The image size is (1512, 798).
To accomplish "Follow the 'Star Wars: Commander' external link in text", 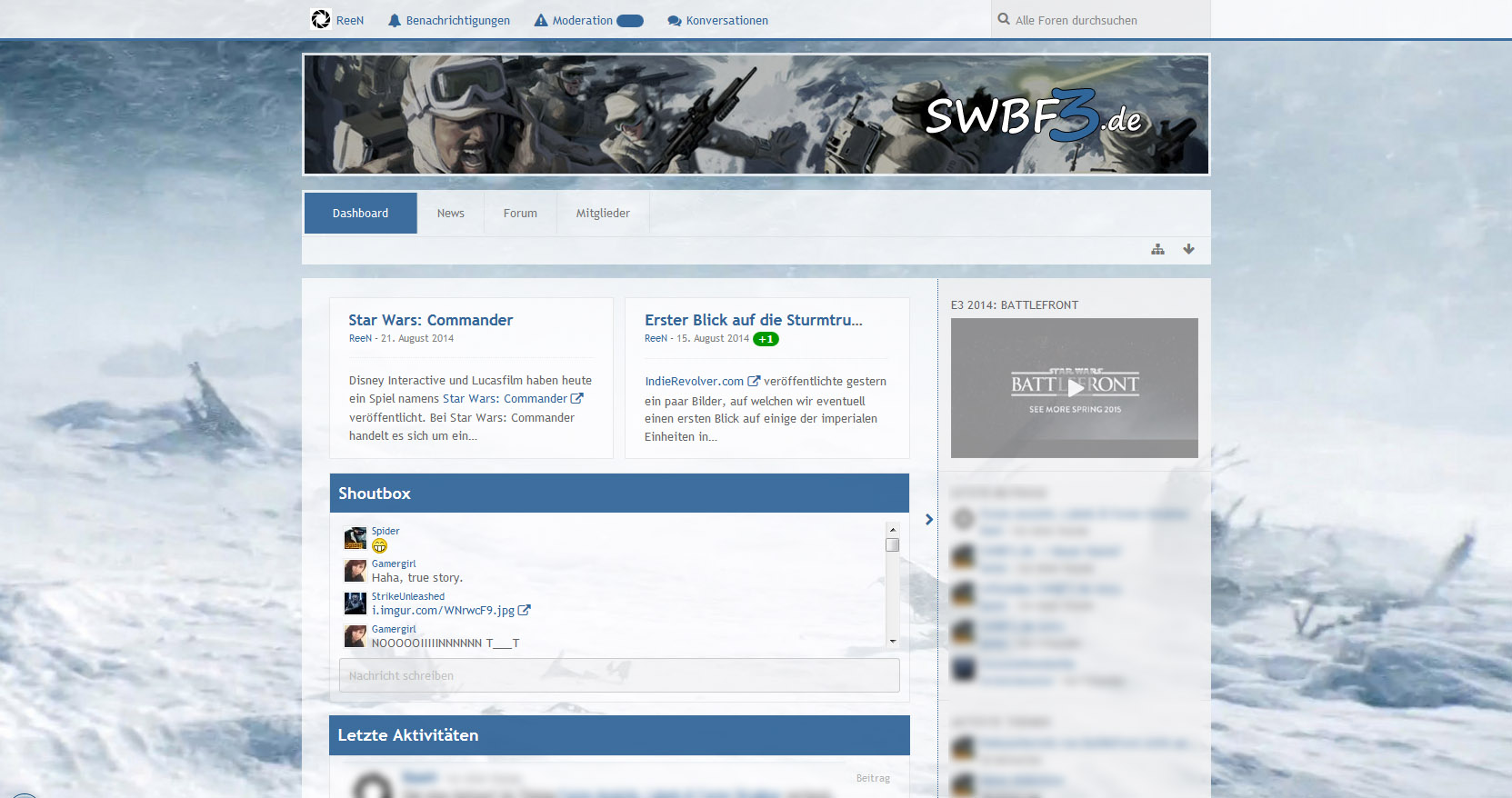I will click(505, 399).
